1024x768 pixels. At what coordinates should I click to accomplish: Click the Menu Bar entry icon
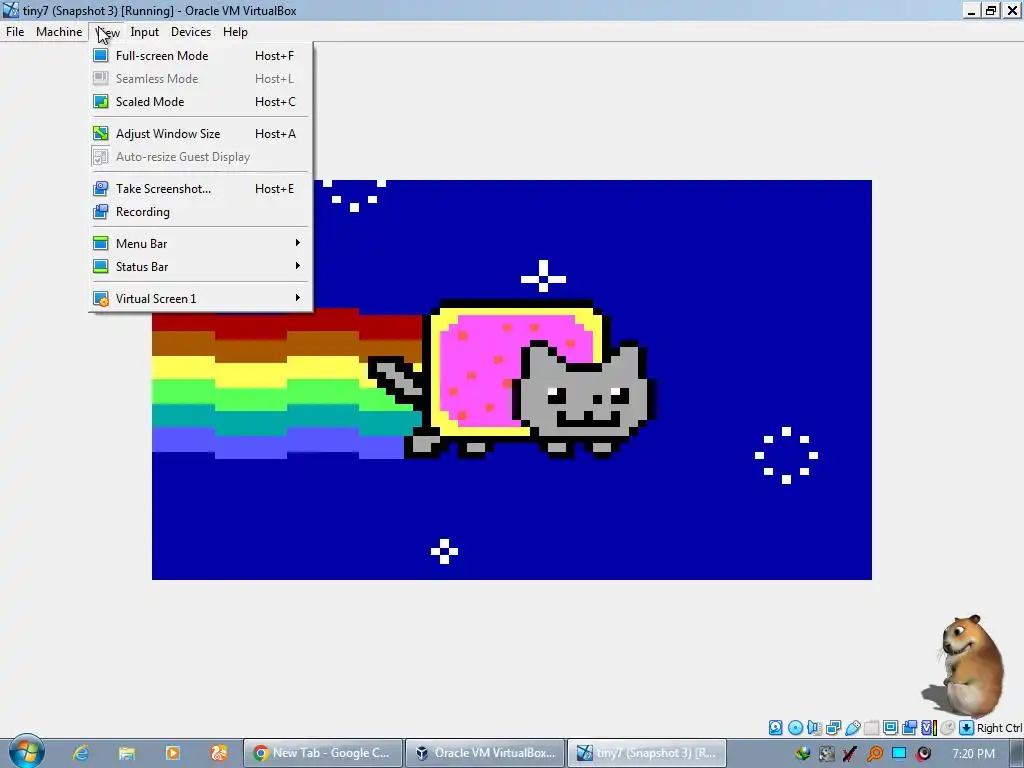(101, 244)
